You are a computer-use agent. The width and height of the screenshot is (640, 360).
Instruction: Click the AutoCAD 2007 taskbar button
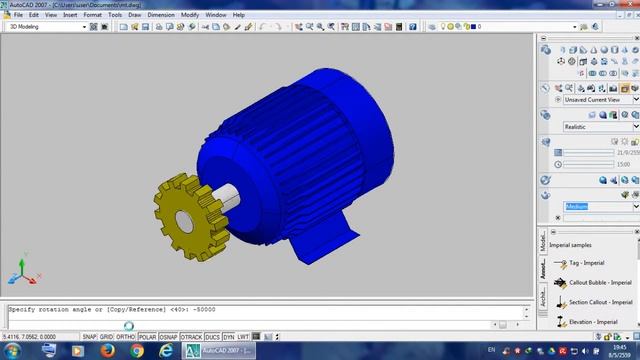[219, 351]
